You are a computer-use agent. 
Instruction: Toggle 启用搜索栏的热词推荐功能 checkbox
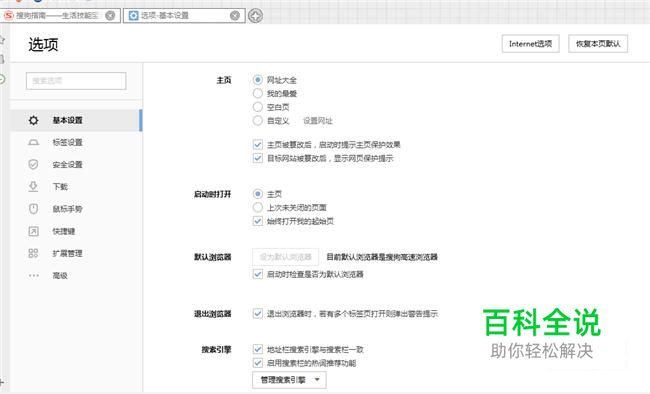tap(258, 363)
